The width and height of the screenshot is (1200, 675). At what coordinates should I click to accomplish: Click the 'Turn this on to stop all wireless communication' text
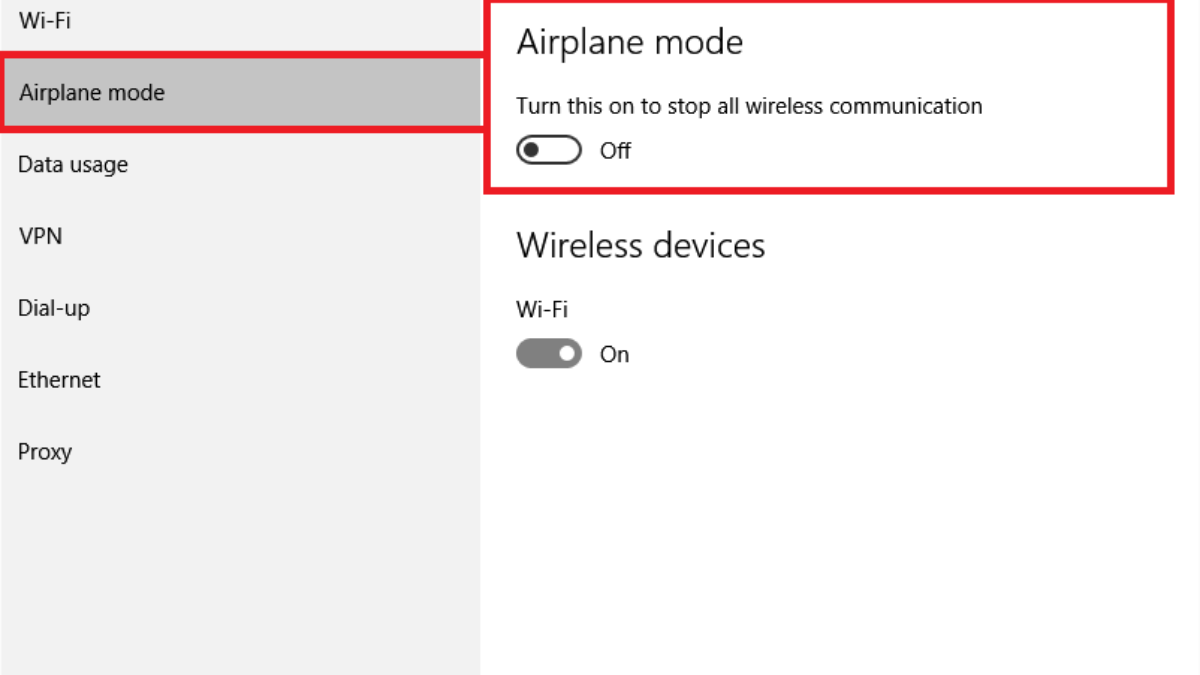pos(749,106)
